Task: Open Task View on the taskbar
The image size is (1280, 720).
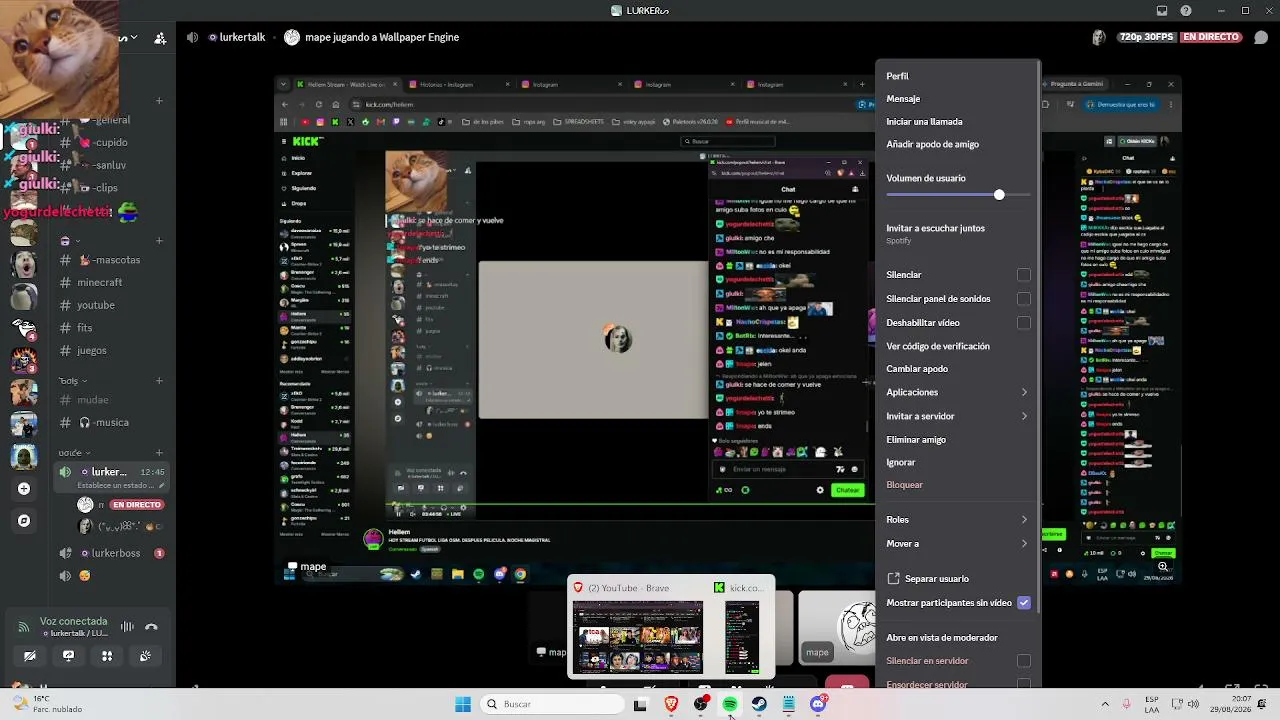Action: tap(640, 704)
